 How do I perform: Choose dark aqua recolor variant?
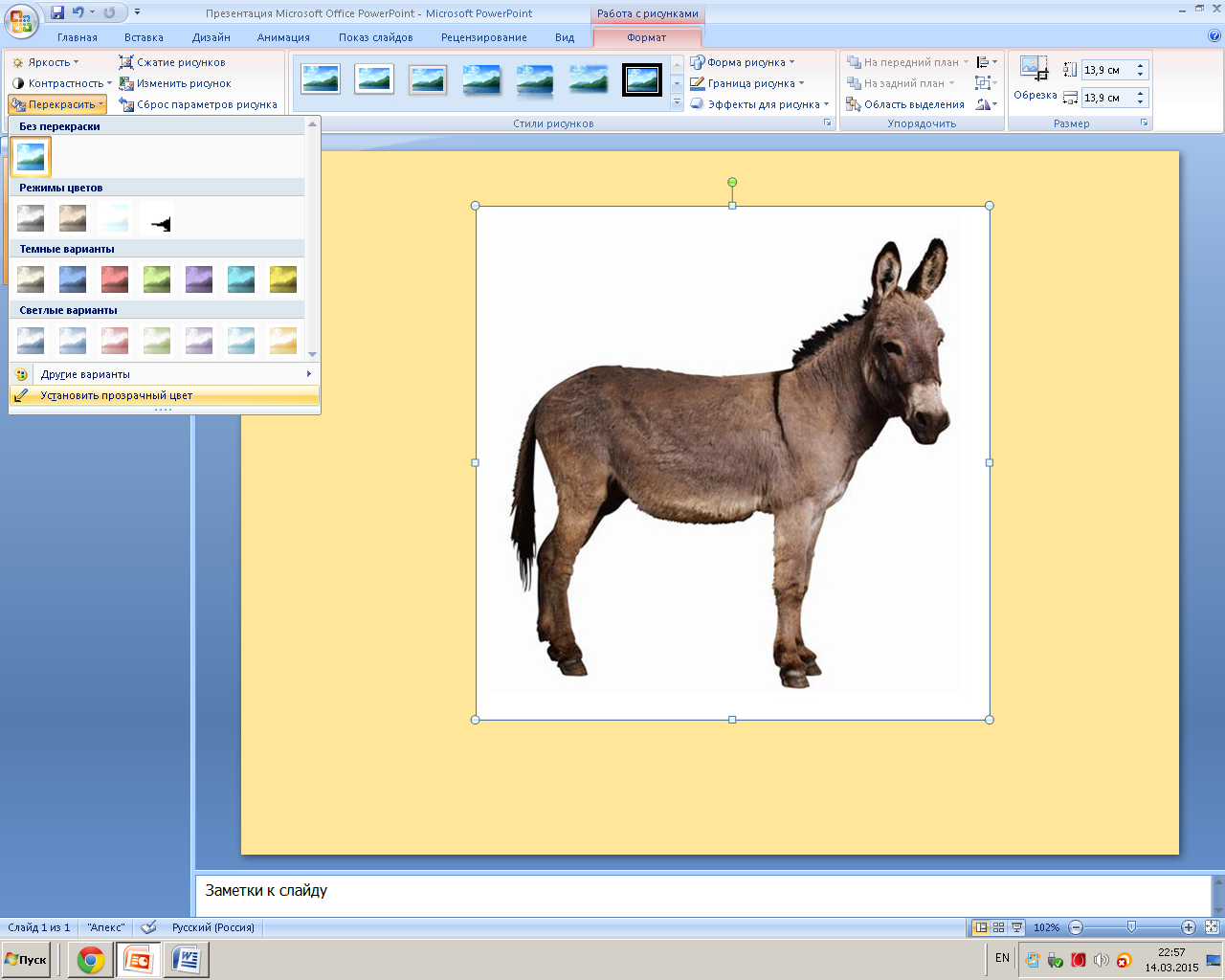click(x=241, y=279)
